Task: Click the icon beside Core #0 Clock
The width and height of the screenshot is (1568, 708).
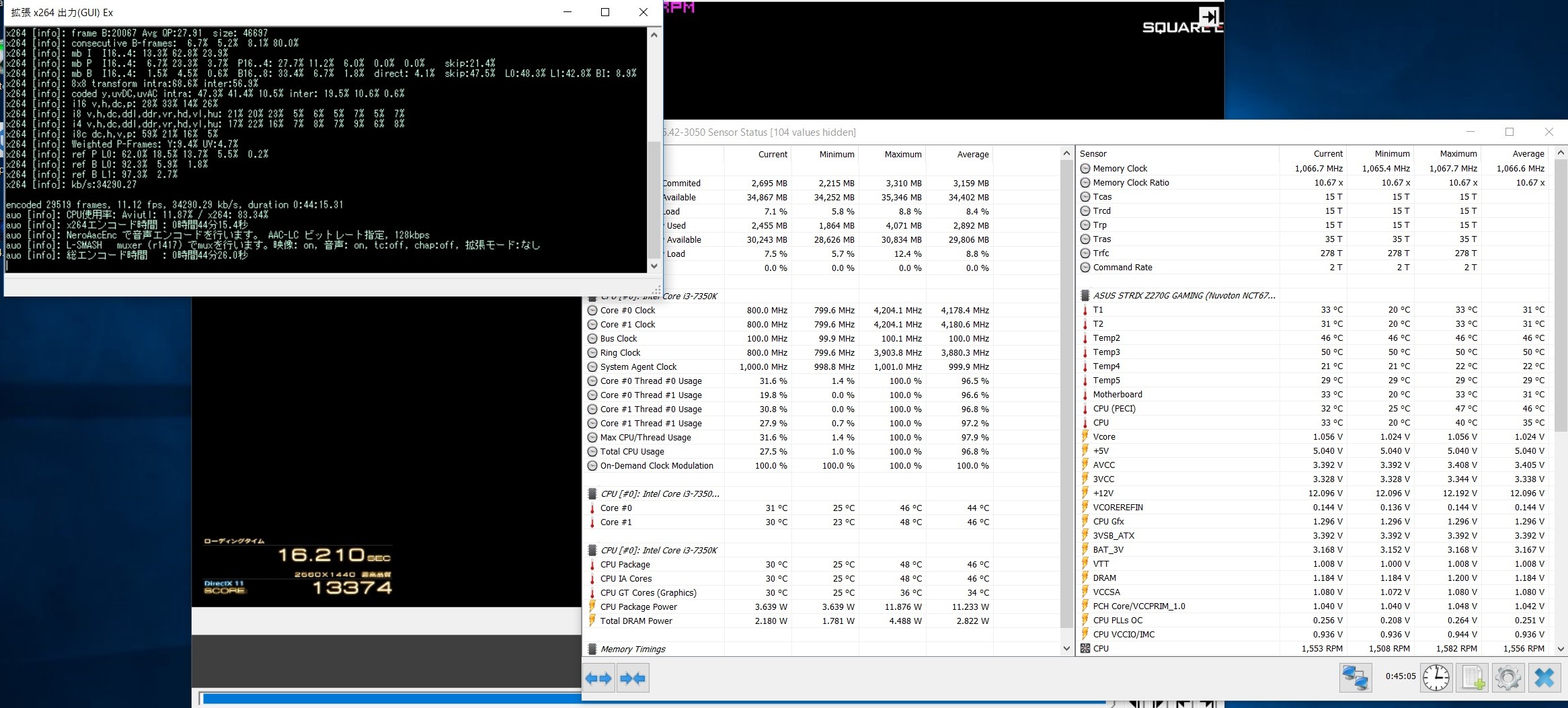Action: [592, 310]
